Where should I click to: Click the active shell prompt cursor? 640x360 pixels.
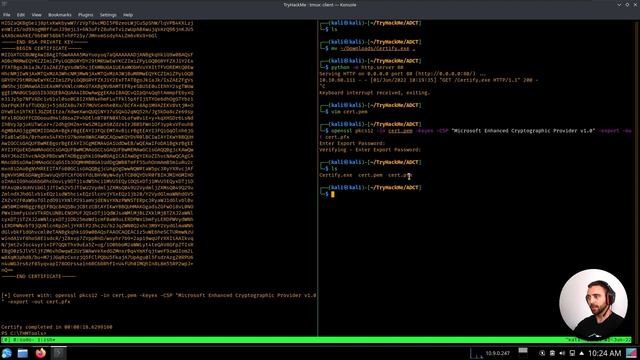tap(333, 194)
